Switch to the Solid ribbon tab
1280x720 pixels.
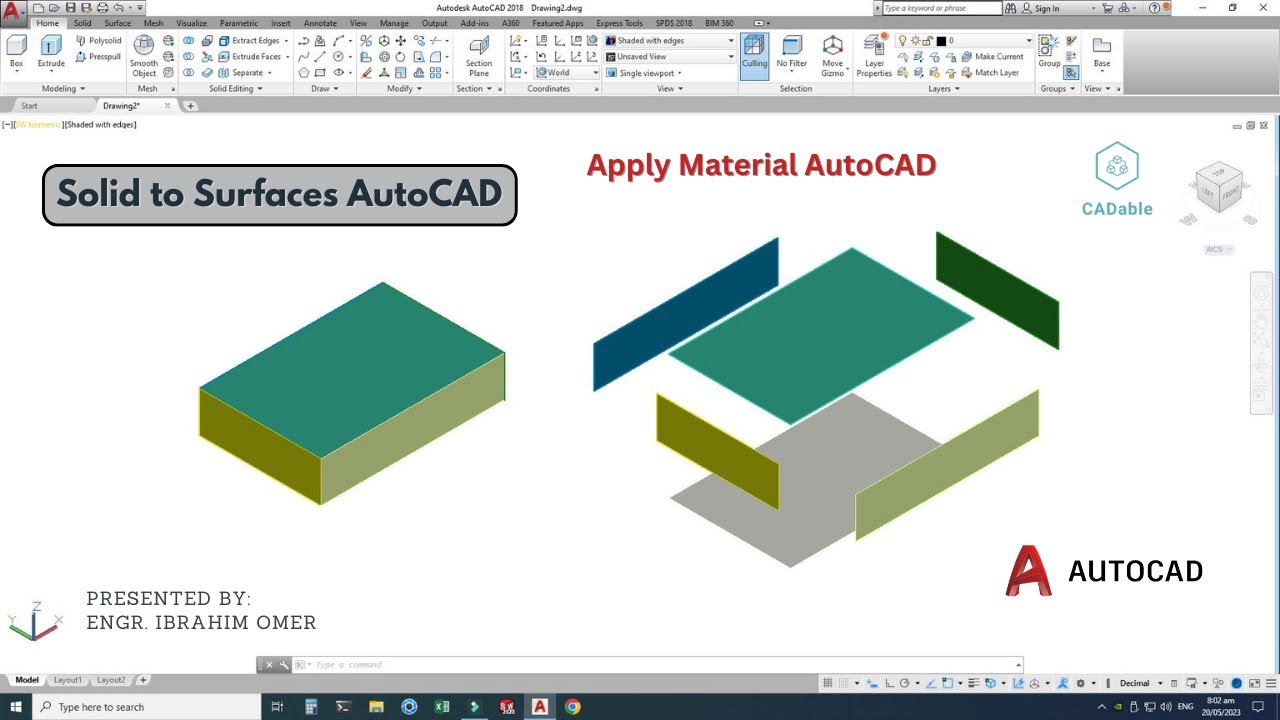coord(82,23)
